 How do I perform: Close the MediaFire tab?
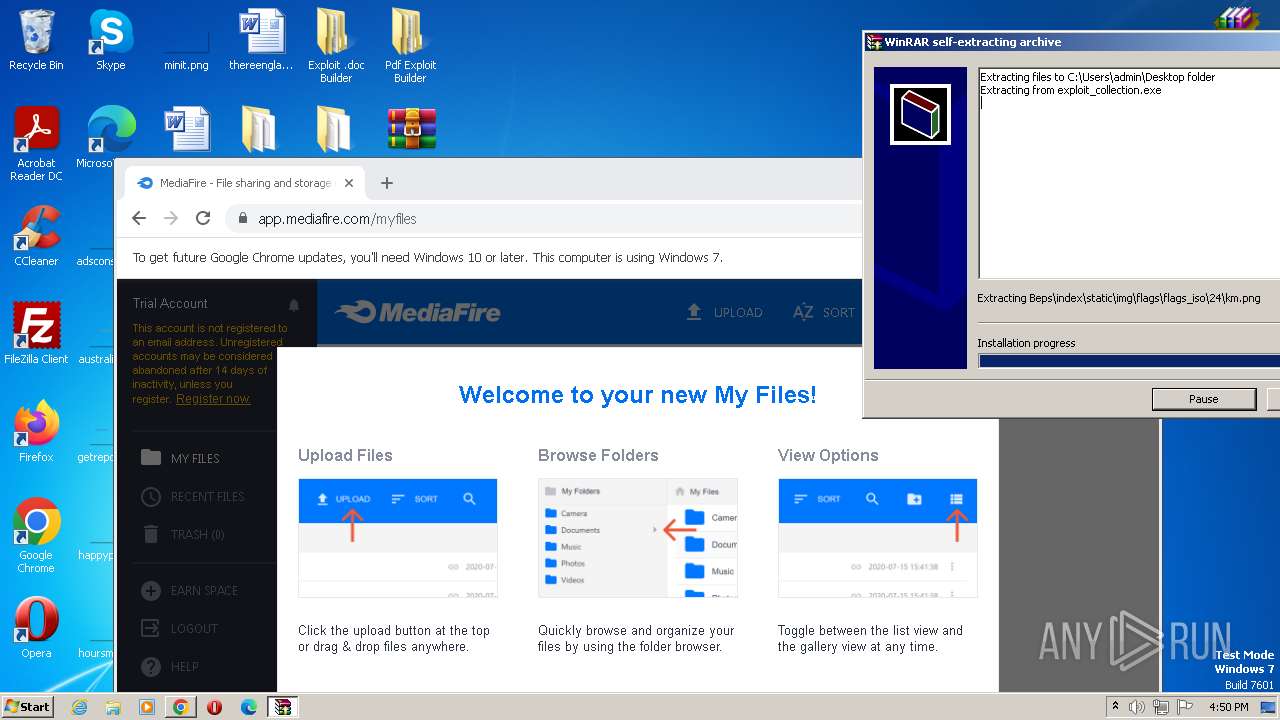click(x=349, y=183)
